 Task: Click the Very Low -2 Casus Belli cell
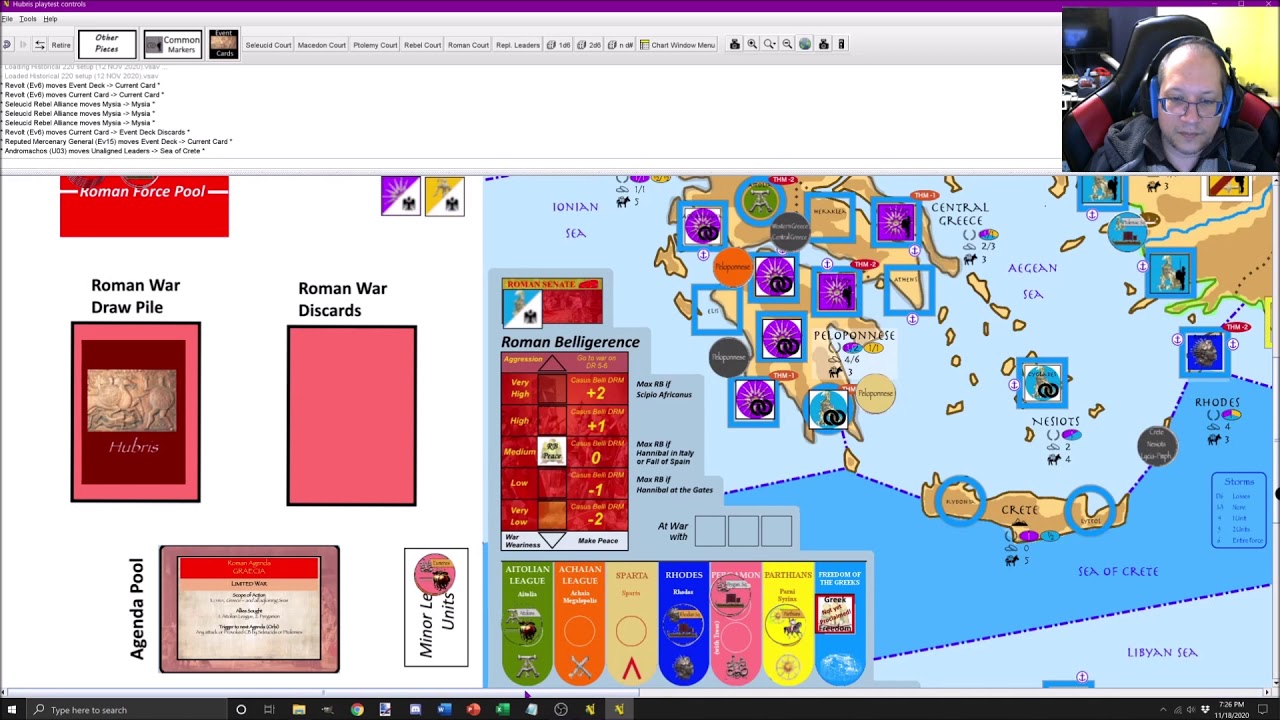[596, 516]
